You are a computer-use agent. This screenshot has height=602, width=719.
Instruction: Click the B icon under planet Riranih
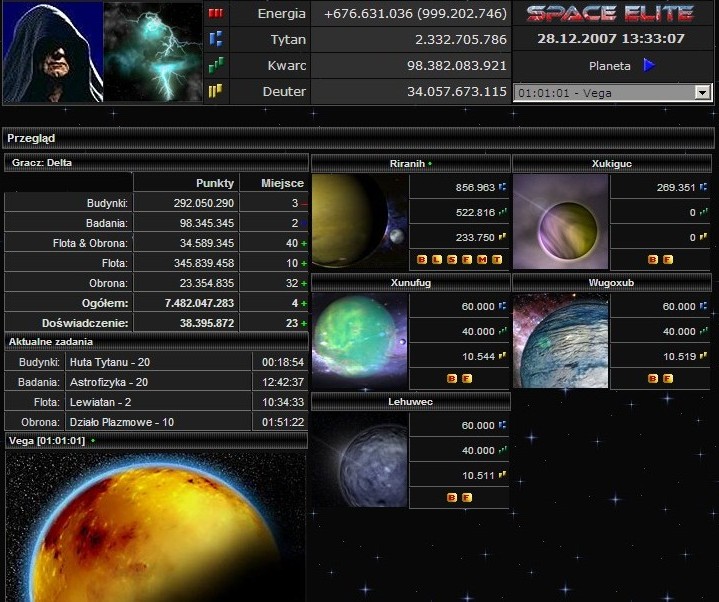pyautogui.click(x=422, y=259)
